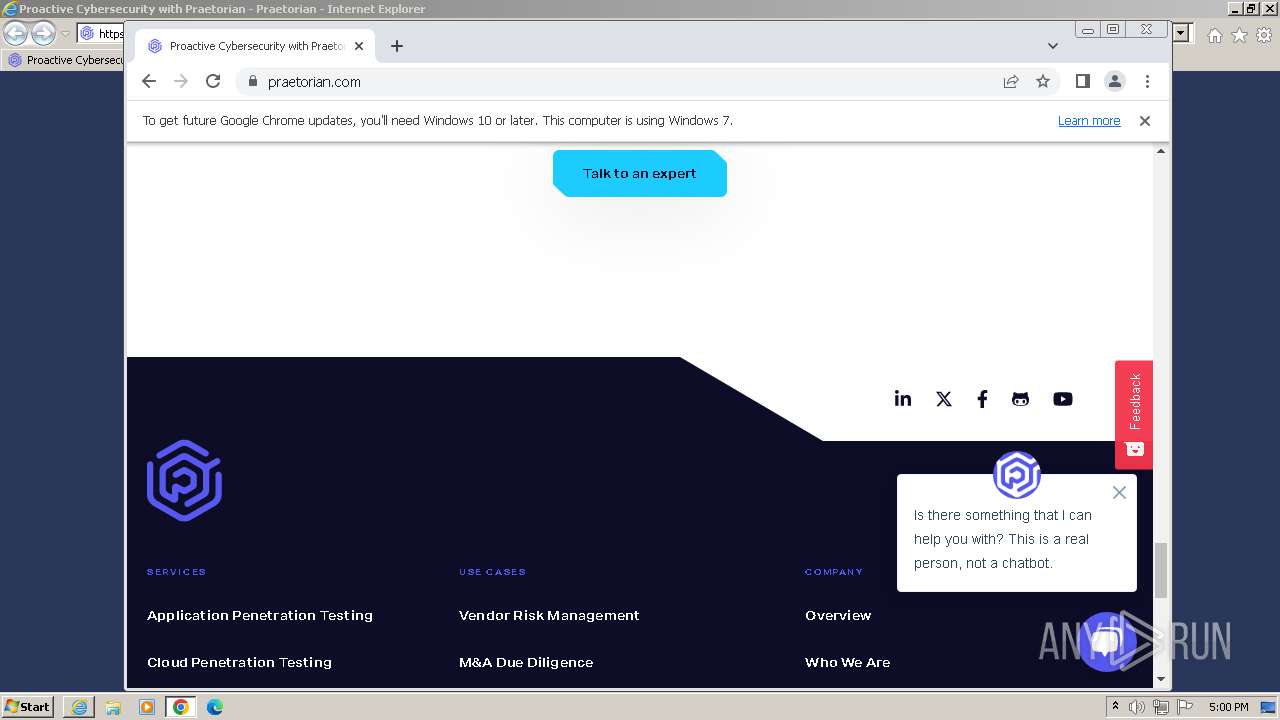Open a new Chrome tab
Viewport: 1280px width, 720px height.
(397, 46)
